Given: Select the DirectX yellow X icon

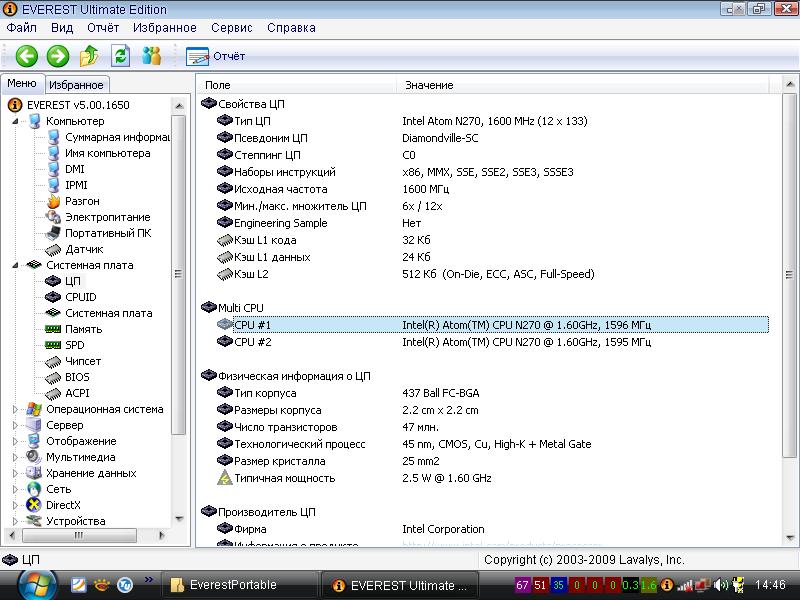Looking at the screenshot, I should (34, 505).
